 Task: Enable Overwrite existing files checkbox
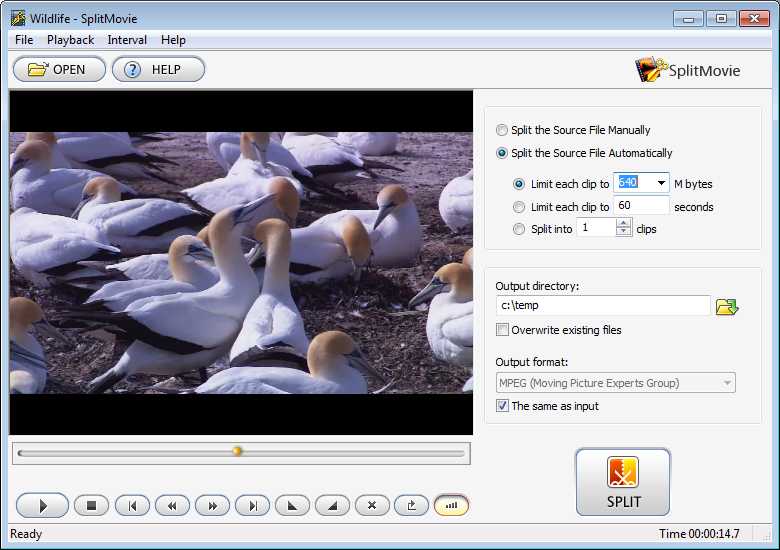pos(502,330)
